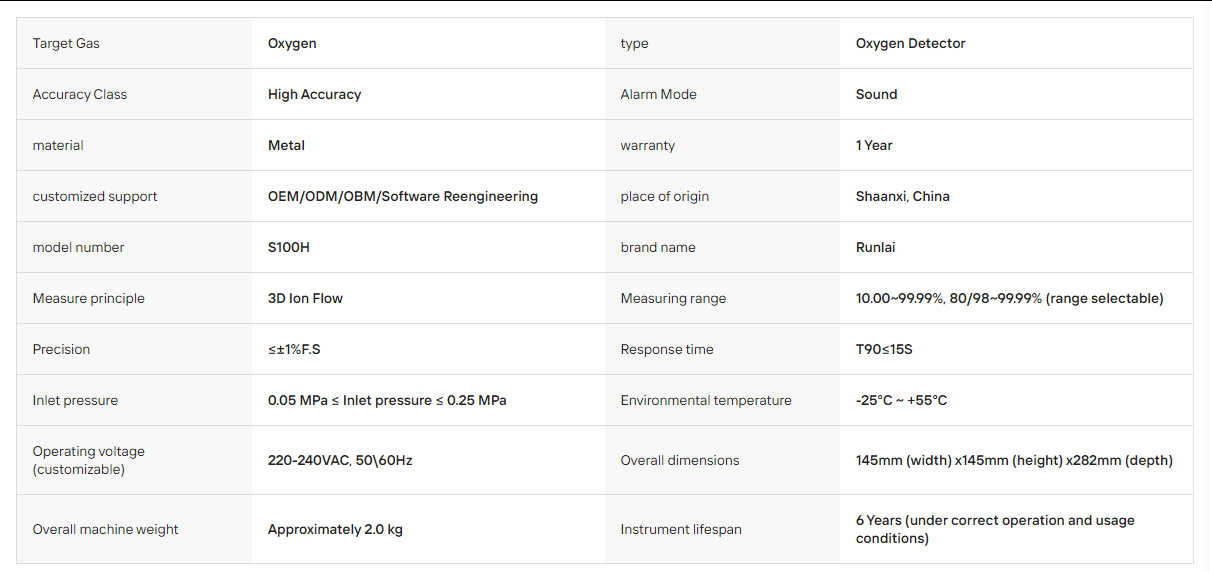Click the '6 Years (under correct operation' value

pos(995,529)
